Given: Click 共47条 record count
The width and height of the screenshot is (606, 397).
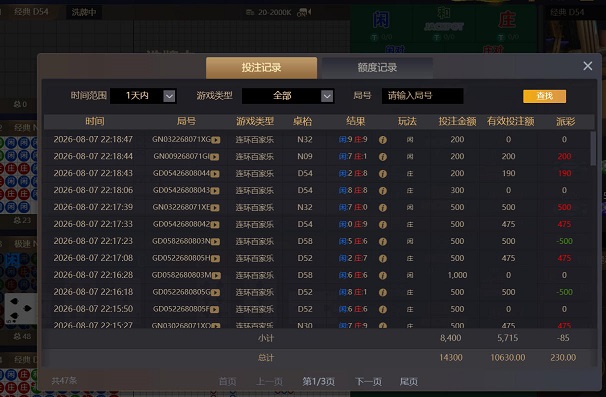Looking at the screenshot, I should (x=64, y=381).
